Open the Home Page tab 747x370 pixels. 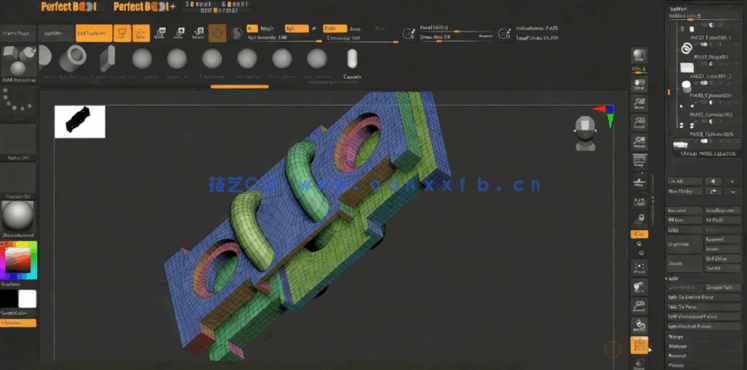tap(18, 33)
